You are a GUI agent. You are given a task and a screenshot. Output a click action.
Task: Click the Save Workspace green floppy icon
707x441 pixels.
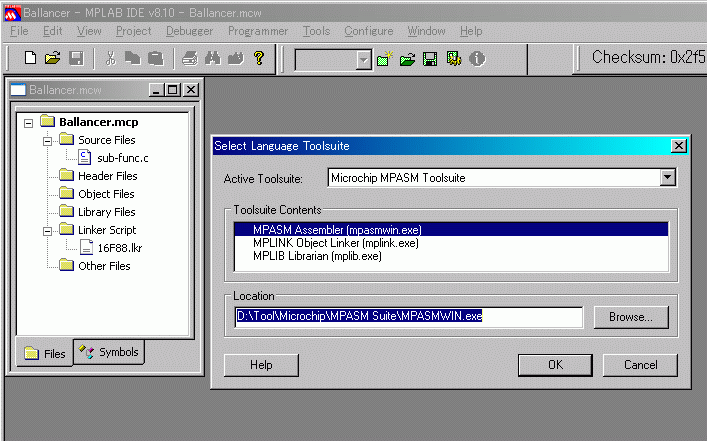pos(430,59)
